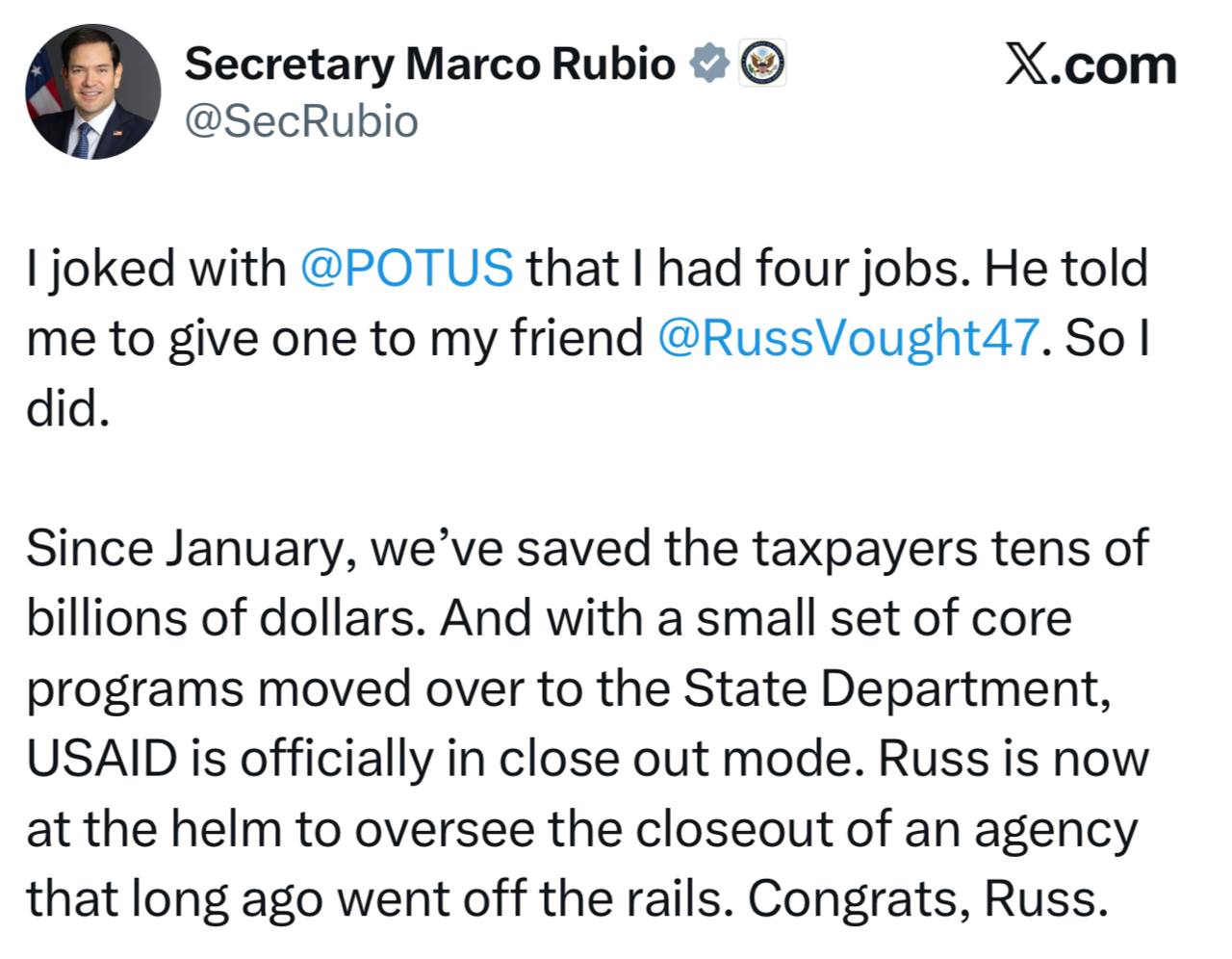This screenshot has height=959, width=1232.
Task: Open the @POTUS mention link
Action: click(x=406, y=268)
